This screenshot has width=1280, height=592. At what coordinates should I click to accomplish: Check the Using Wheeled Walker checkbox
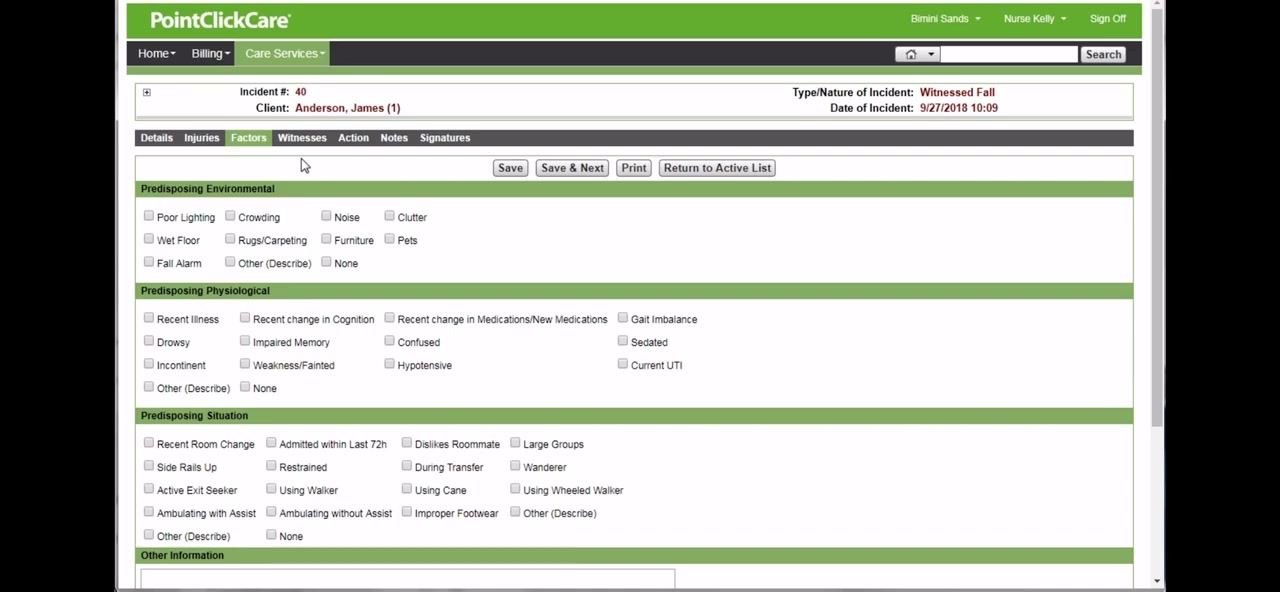click(x=515, y=489)
